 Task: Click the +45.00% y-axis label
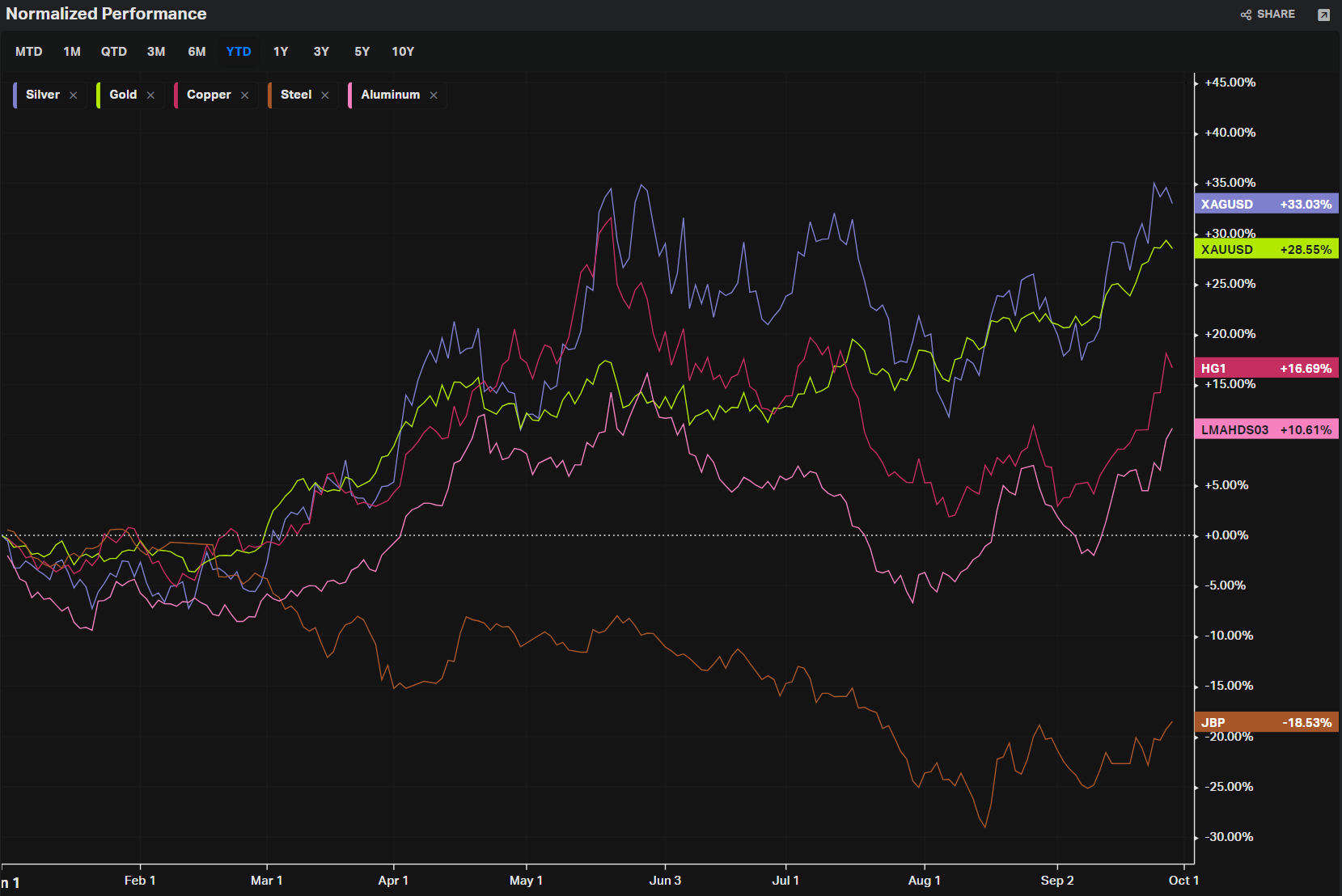click(x=1230, y=82)
